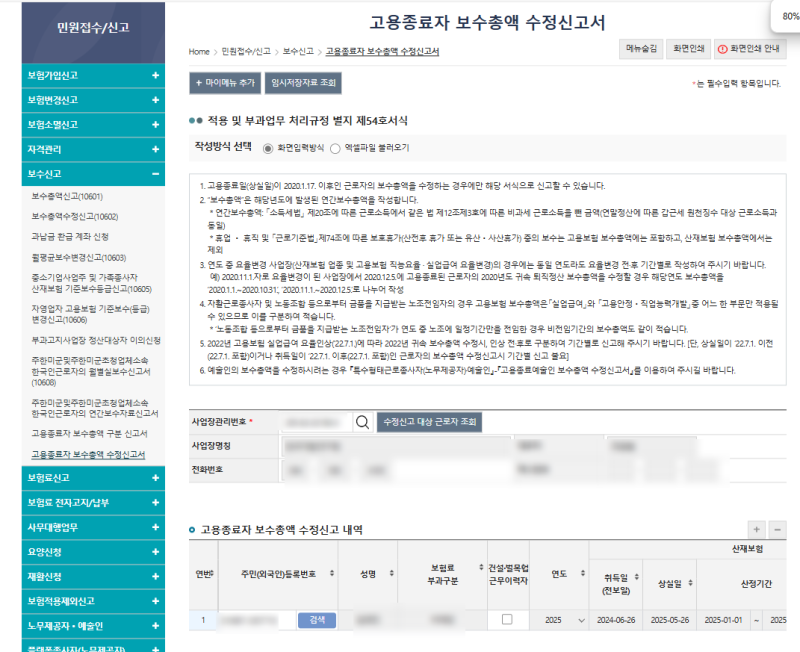
Task: Click the 사업장관리번호 input field
Action: tap(316, 422)
